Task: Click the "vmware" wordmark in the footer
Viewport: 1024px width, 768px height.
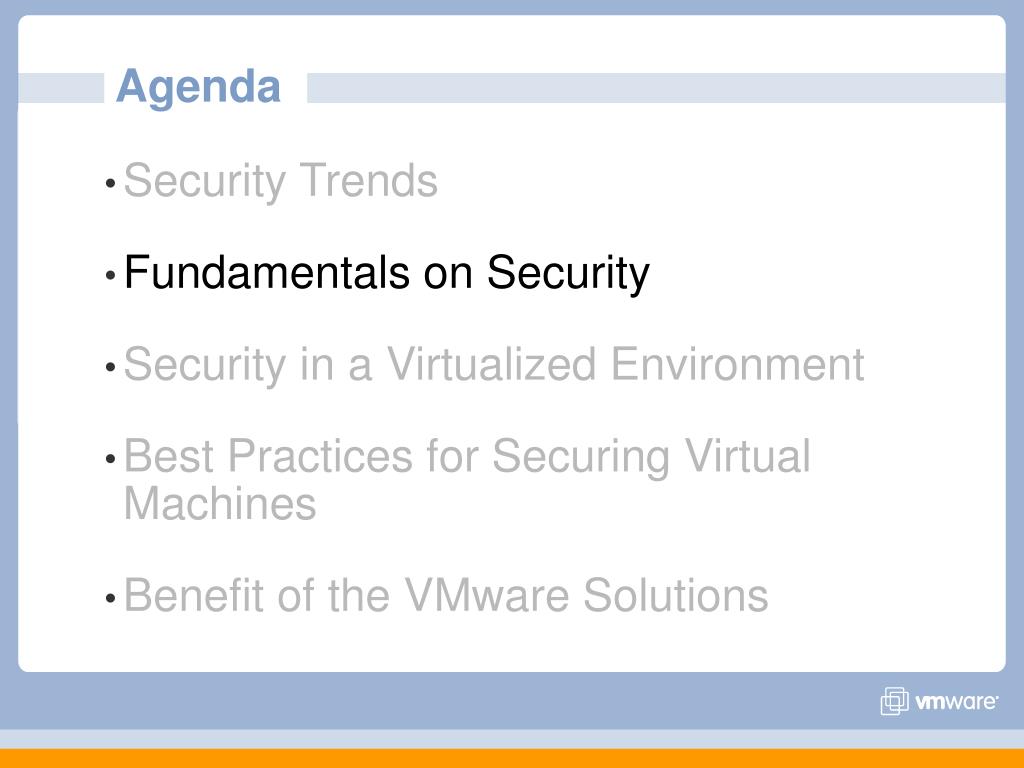Action: 956,702
